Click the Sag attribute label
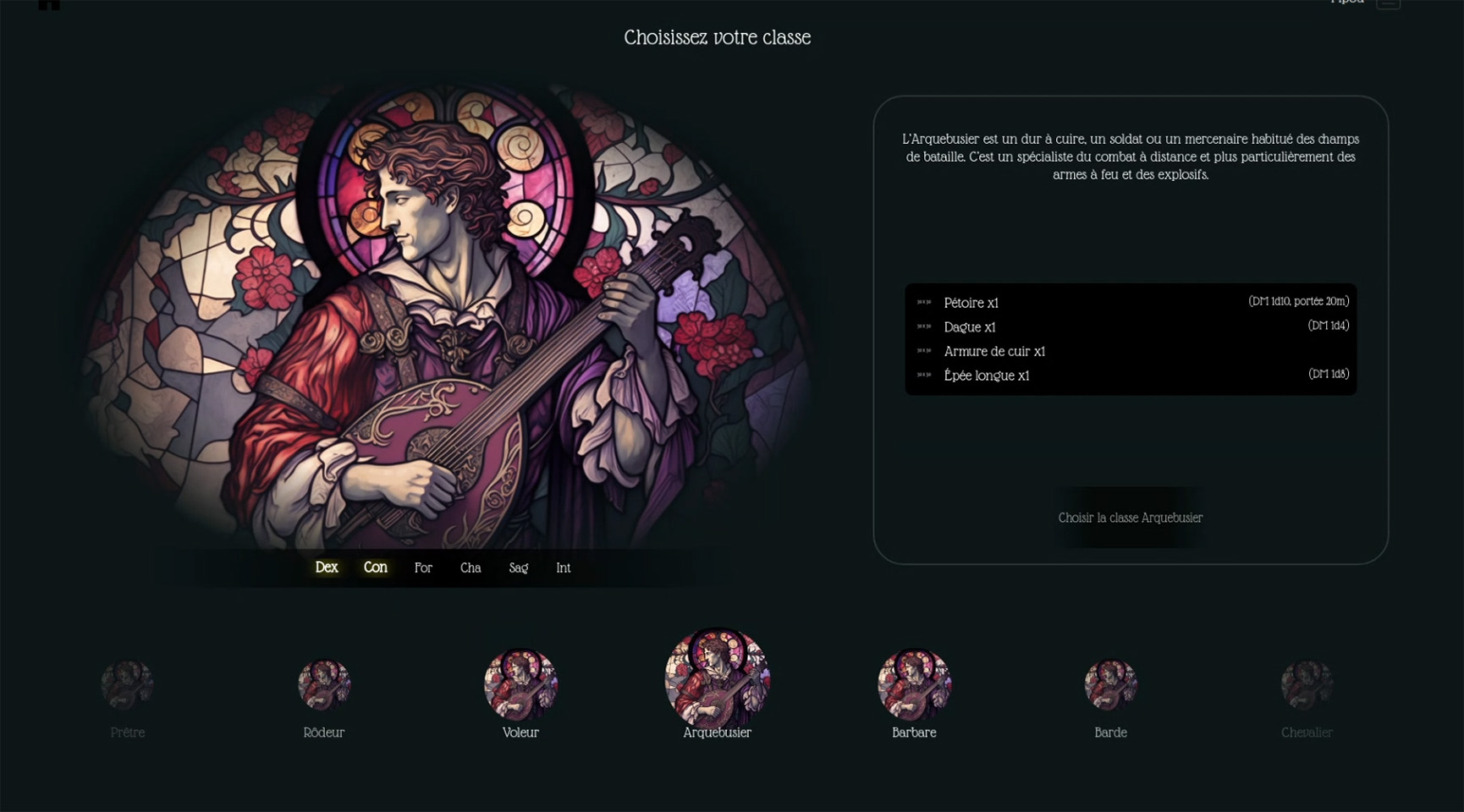This screenshot has width=1464, height=812. coord(519,568)
